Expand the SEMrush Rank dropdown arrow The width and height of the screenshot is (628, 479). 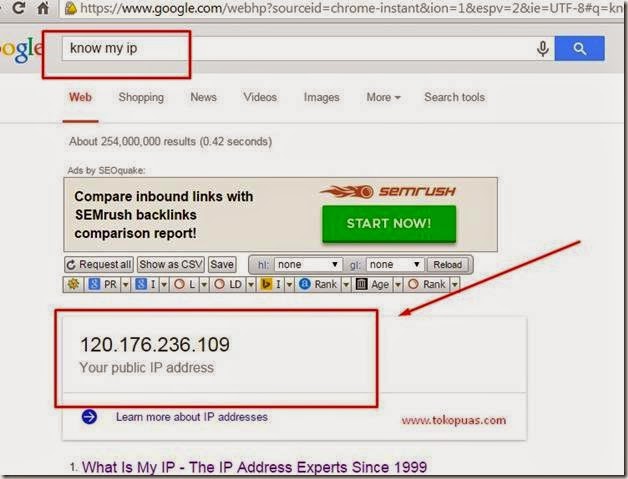(x=455, y=285)
